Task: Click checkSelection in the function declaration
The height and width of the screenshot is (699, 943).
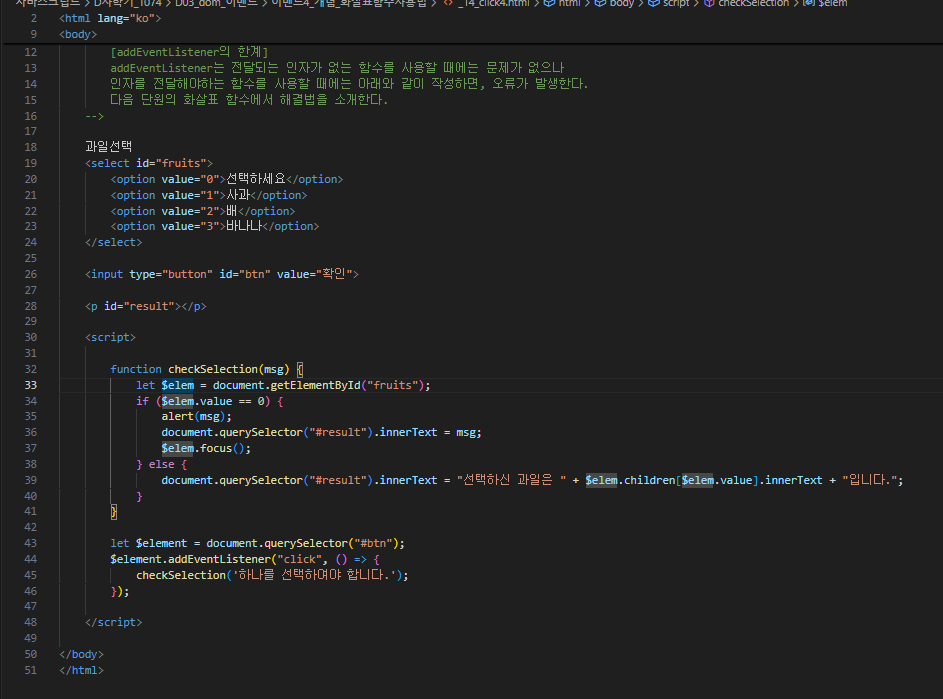Action: click(213, 369)
